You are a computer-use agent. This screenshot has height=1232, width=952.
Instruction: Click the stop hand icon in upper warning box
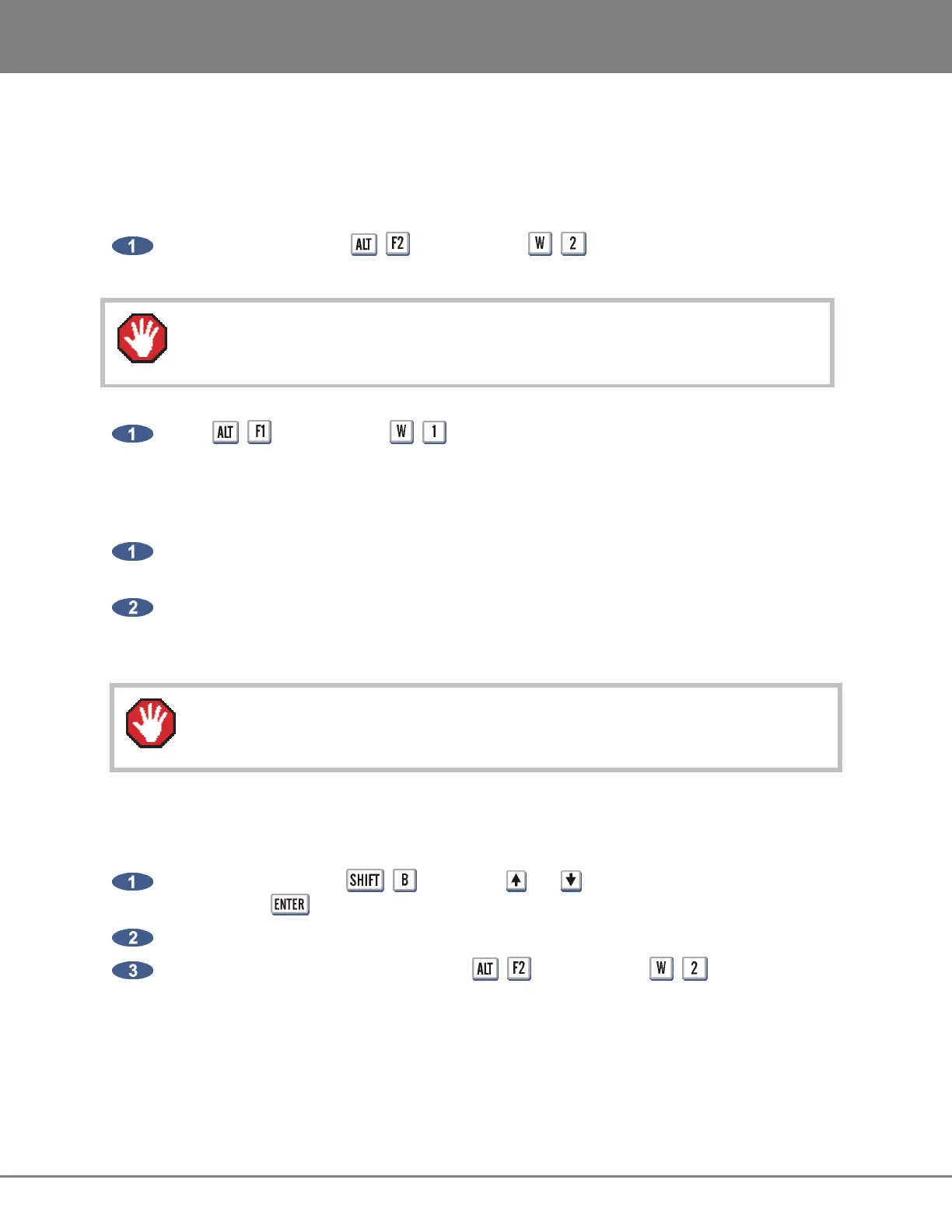click(x=142, y=338)
